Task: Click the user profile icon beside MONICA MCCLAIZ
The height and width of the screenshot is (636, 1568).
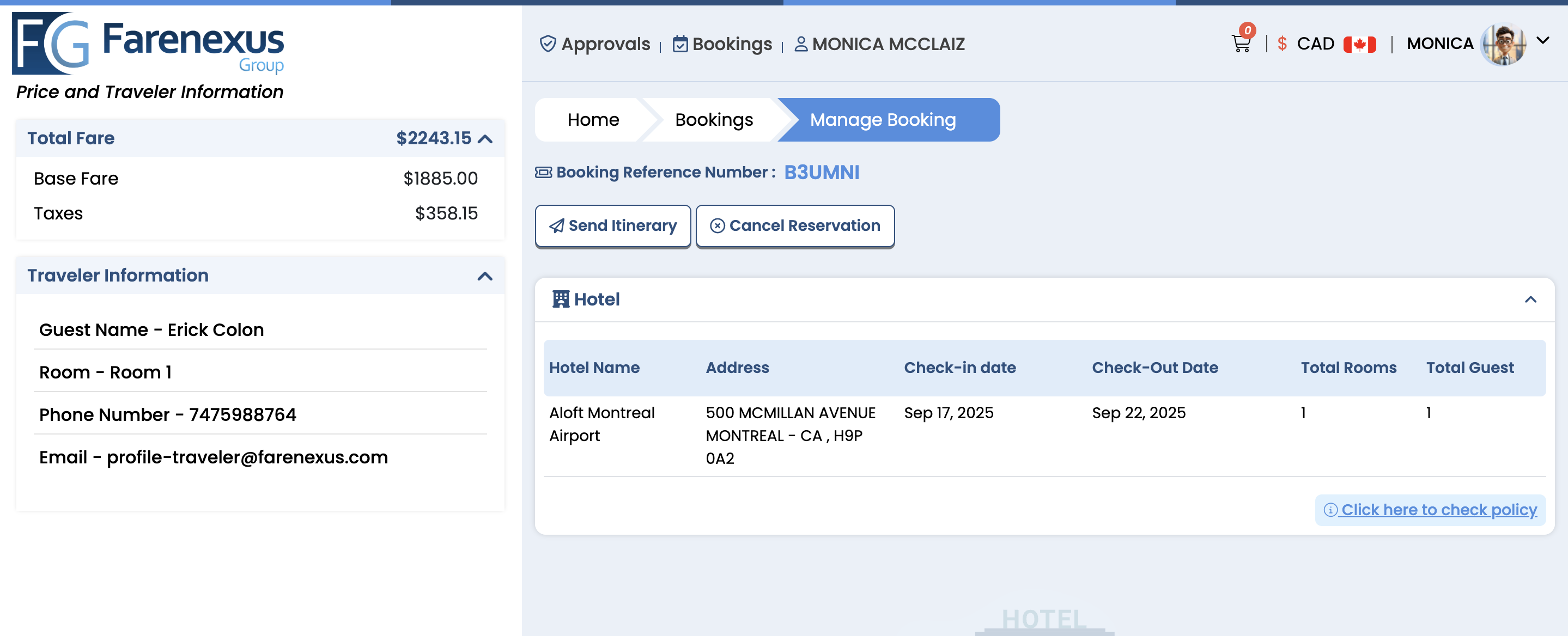Action: pyautogui.click(x=801, y=44)
